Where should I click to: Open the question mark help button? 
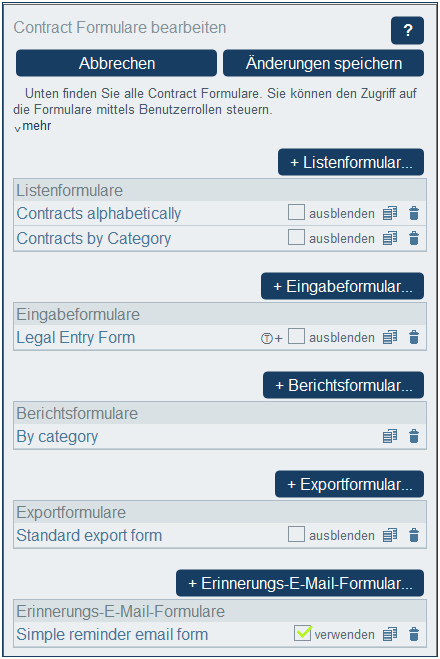tap(407, 30)
